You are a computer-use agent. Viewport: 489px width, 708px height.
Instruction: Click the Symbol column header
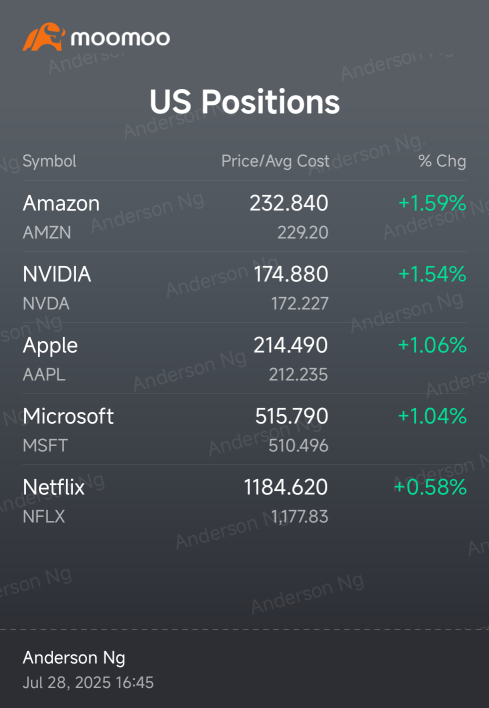coord(49,161)
